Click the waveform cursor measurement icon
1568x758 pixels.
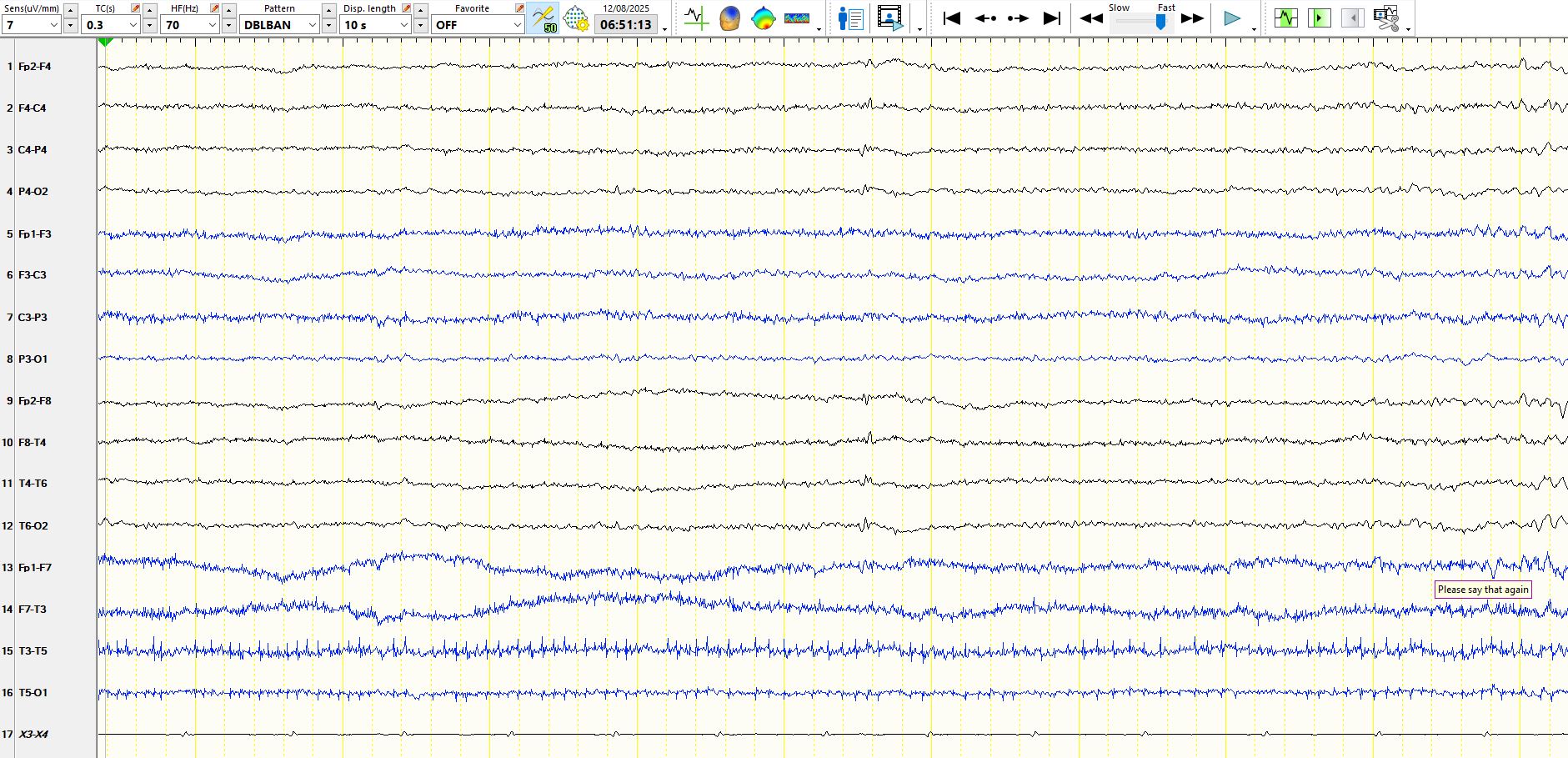pyautogui.click(x=695, y=18)
